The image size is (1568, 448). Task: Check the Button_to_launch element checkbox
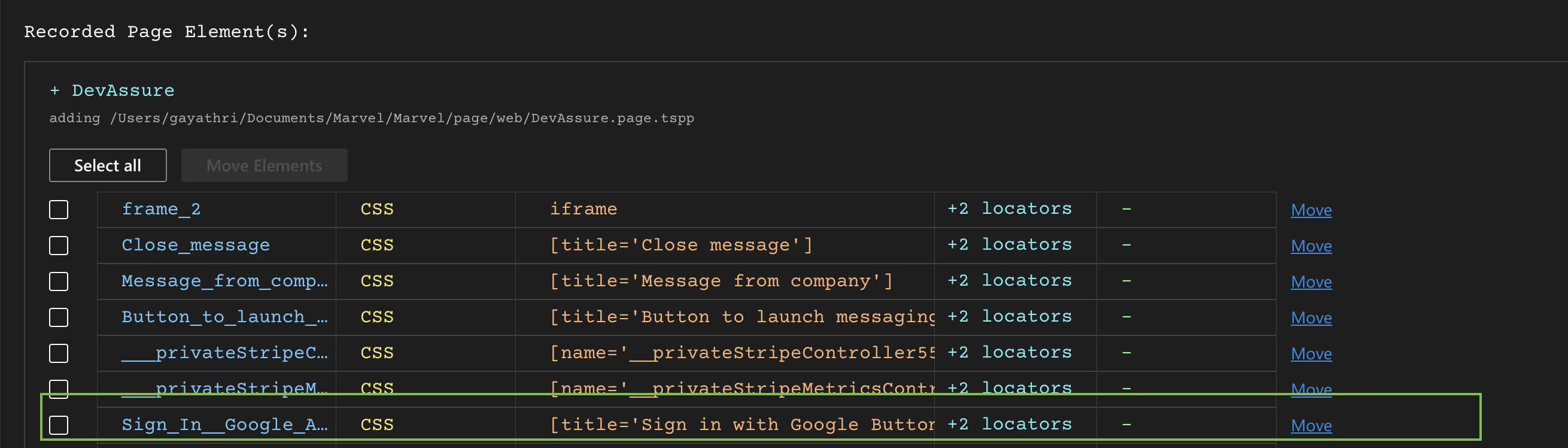click(59, 317)
